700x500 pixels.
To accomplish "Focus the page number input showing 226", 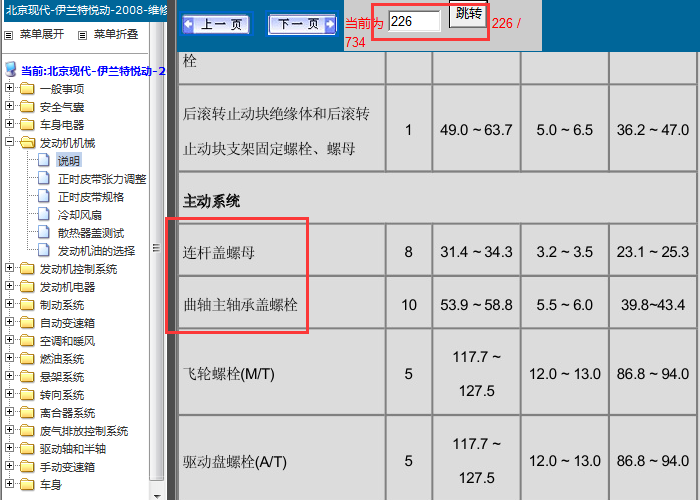I will click(x=414, y=21).
